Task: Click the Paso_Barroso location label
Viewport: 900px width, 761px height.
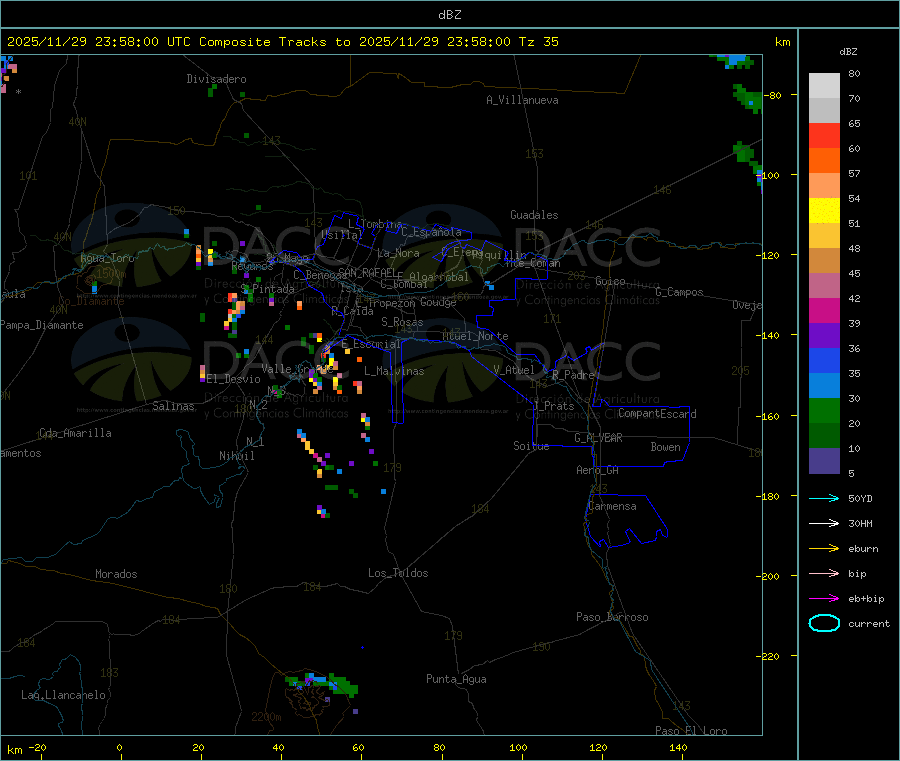Action: coord(612,617)
